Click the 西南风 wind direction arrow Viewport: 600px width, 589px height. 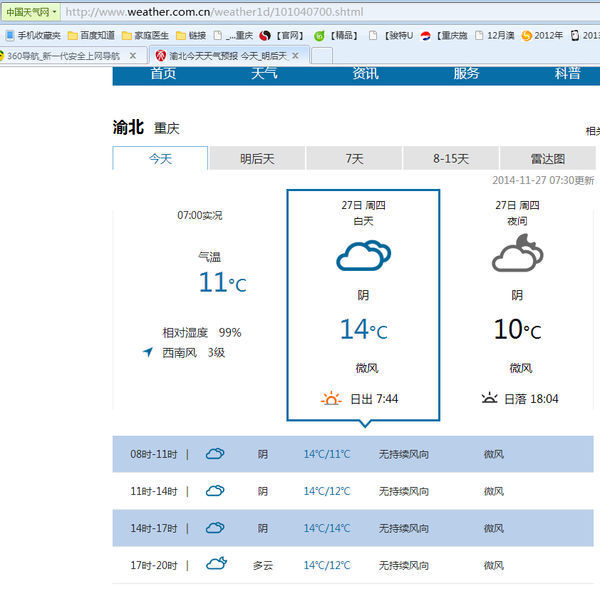(148, 352)
